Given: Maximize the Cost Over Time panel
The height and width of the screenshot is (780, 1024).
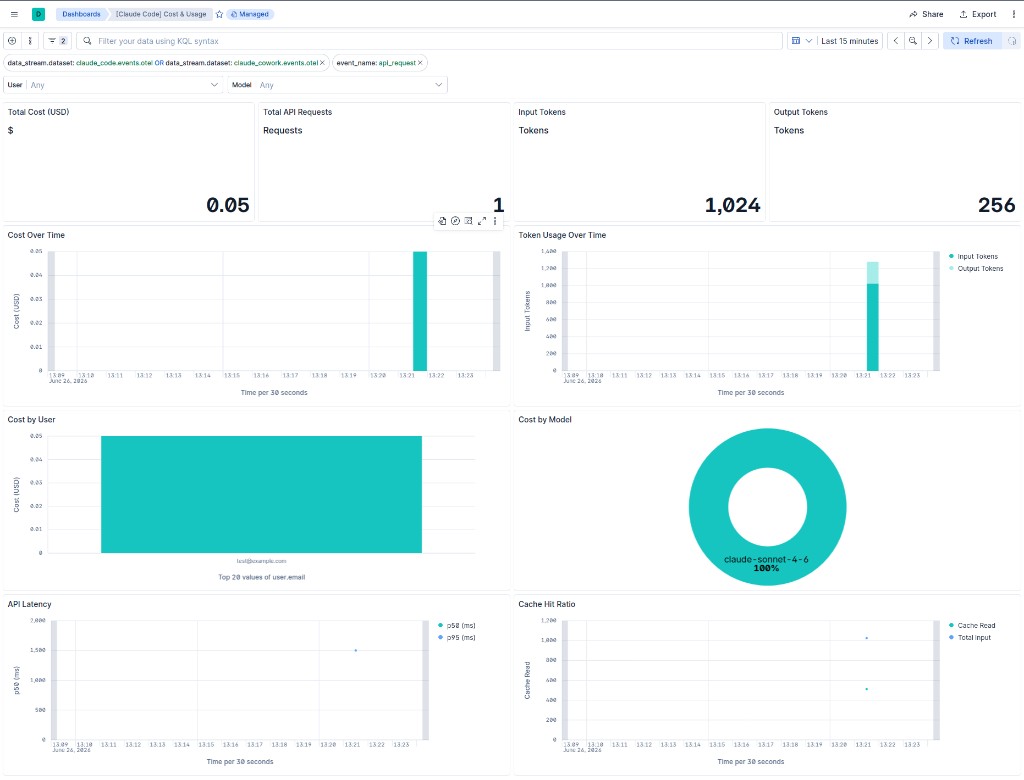Looking at the screenshot, I should pos(482,221).
